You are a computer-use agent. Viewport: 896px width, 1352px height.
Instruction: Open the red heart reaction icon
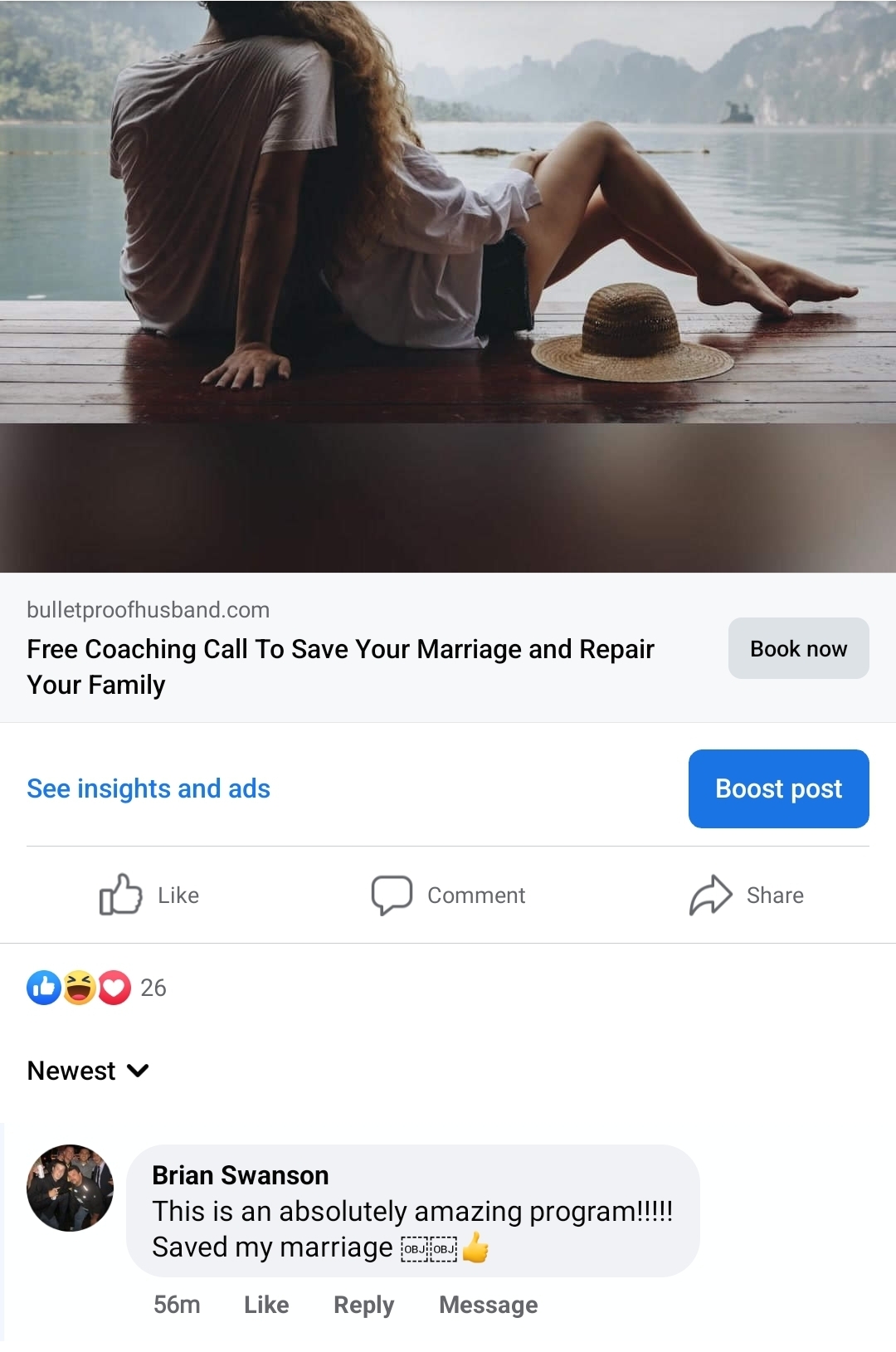pos(114,988)
